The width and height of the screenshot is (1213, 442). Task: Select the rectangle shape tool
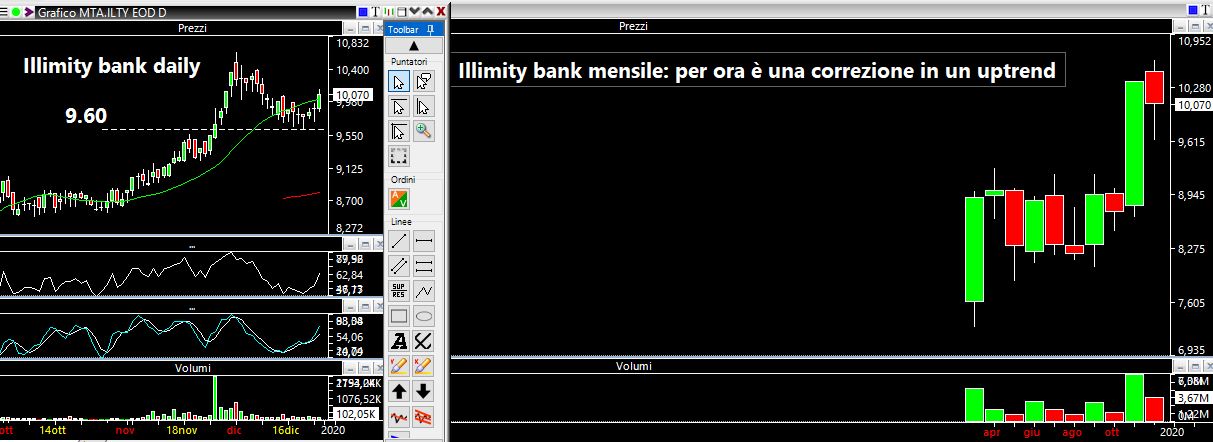coord(399,316)
